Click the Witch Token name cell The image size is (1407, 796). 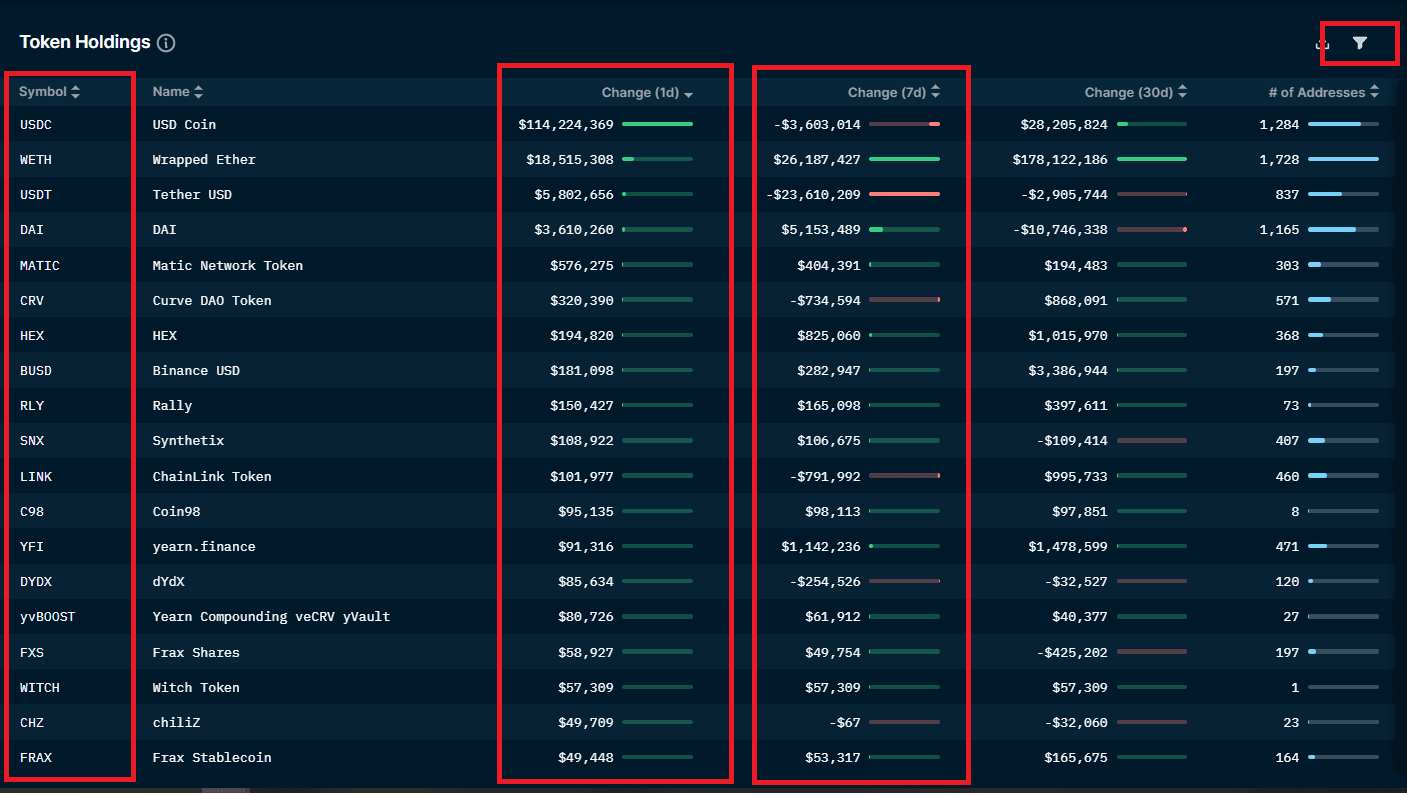196,688
